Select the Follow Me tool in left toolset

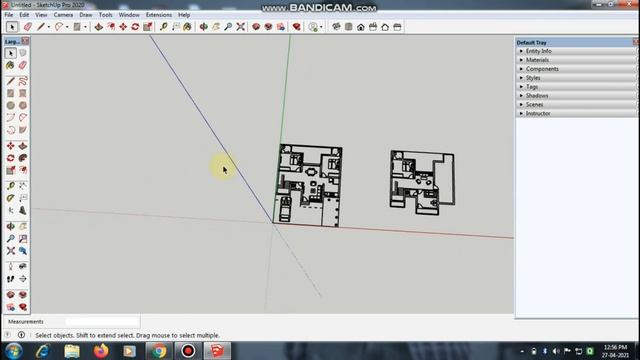[23, 158]
